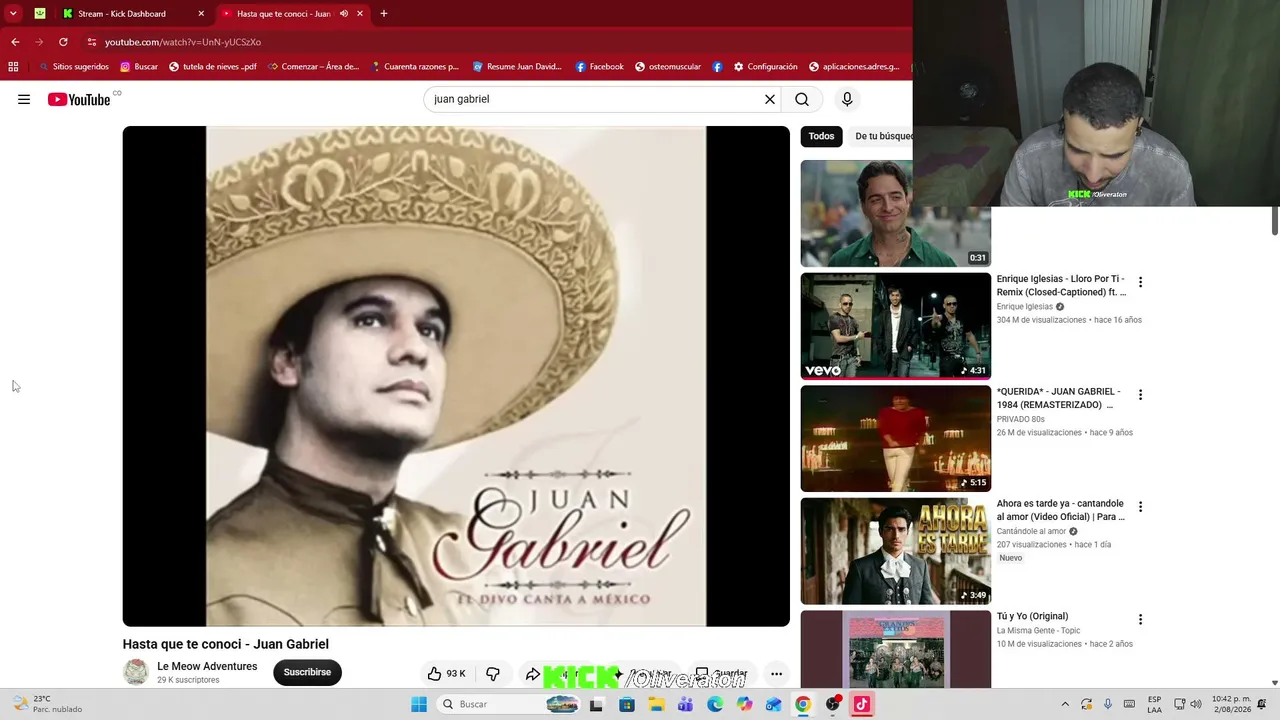Go to YouTube home via logo

79,99
